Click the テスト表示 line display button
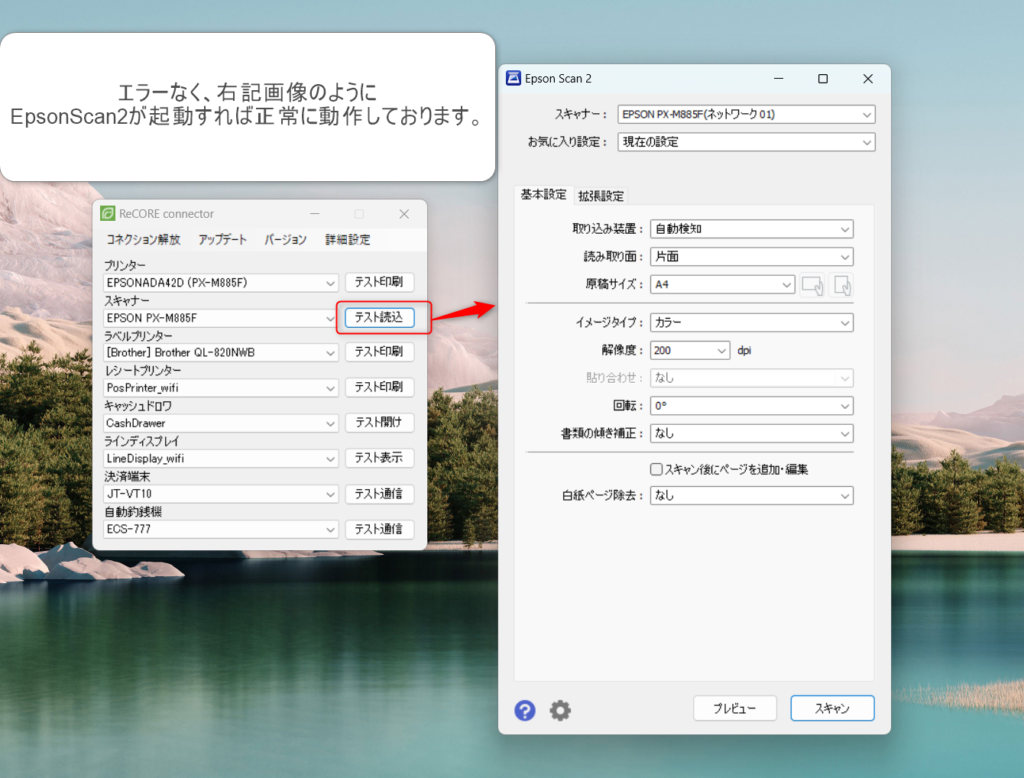The width and height of the screenshot is (1024, 778). click(379, 458)
